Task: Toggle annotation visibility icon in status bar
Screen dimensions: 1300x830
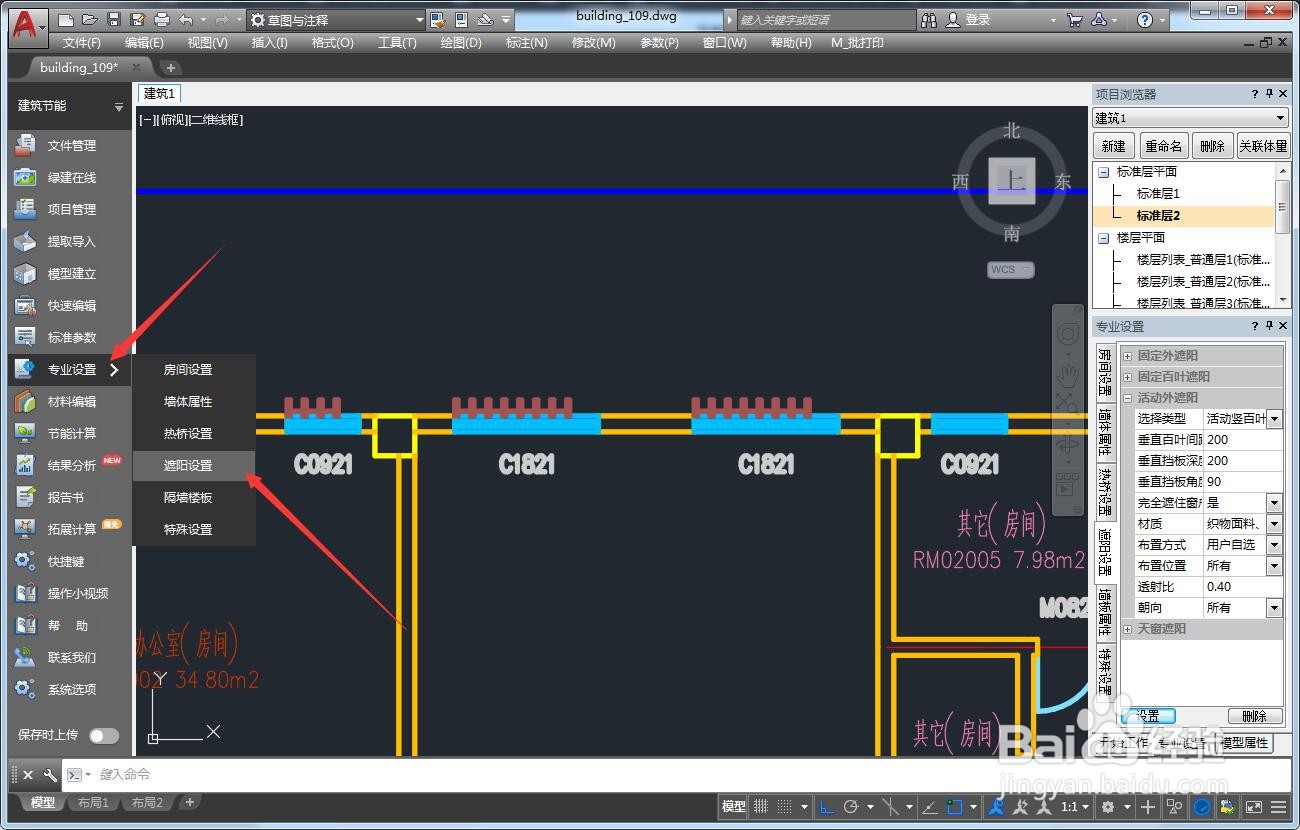Action: (x=997, y=807)
